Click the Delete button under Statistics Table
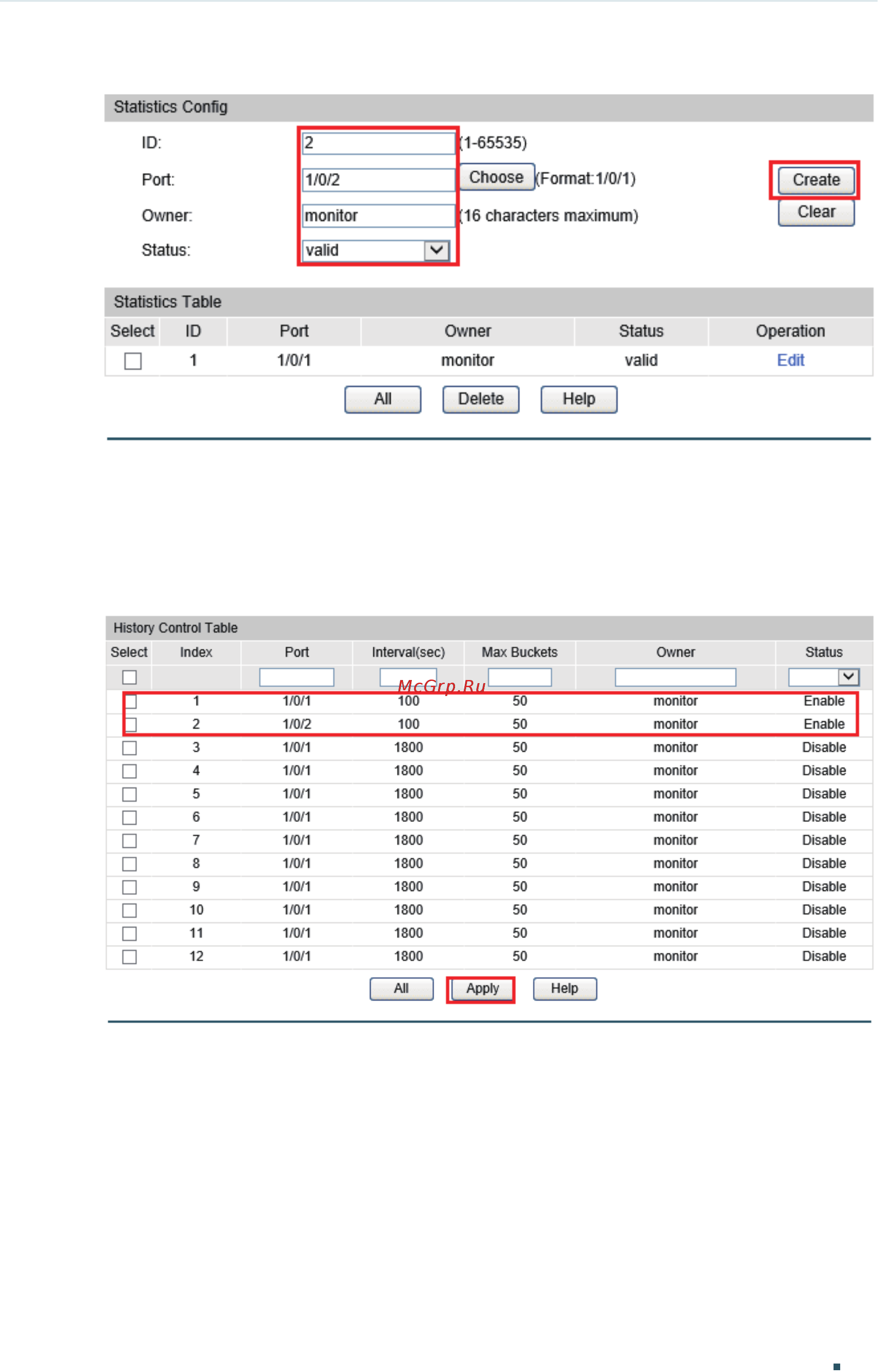 481,399
